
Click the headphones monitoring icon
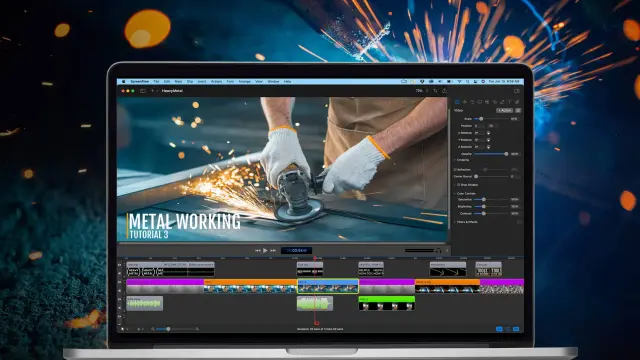point(439,251)
